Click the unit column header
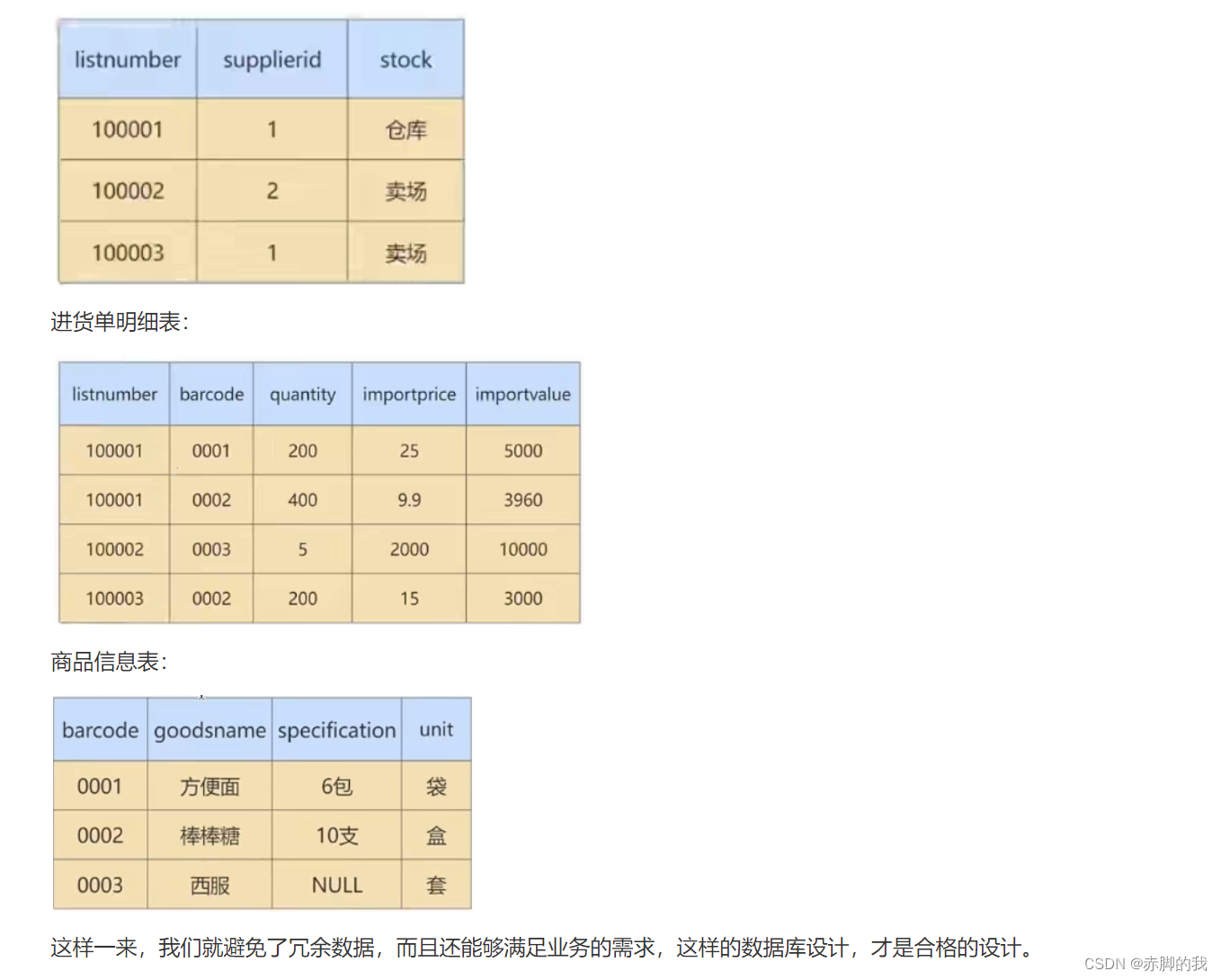Viewport: 1221px width, 980px height. click(x=437, y=731)
